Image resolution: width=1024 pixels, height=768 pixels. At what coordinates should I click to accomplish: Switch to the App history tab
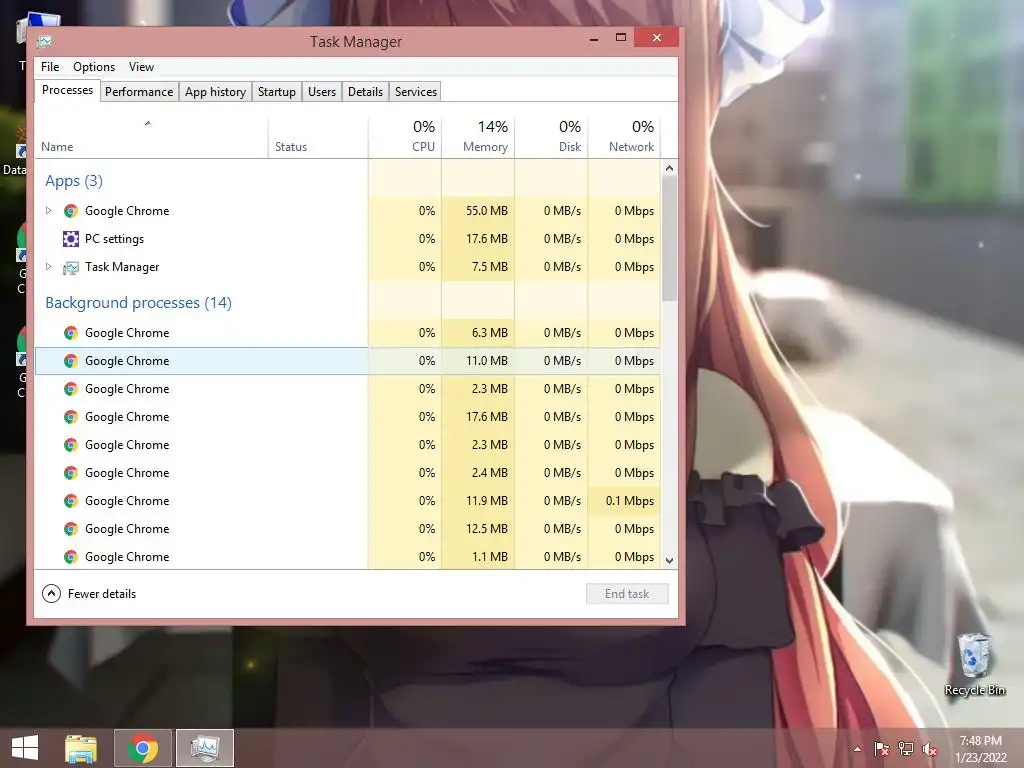coord(216,91)
